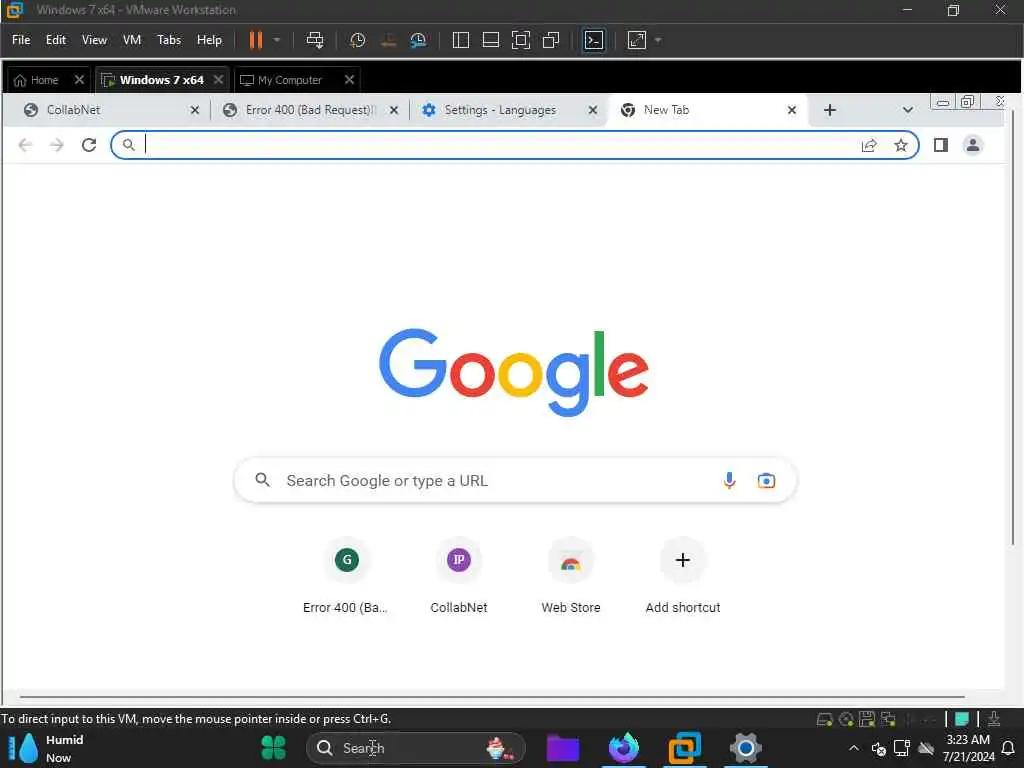Search by image with camera lens icon
1024x768 pixels.
(766, 481)
